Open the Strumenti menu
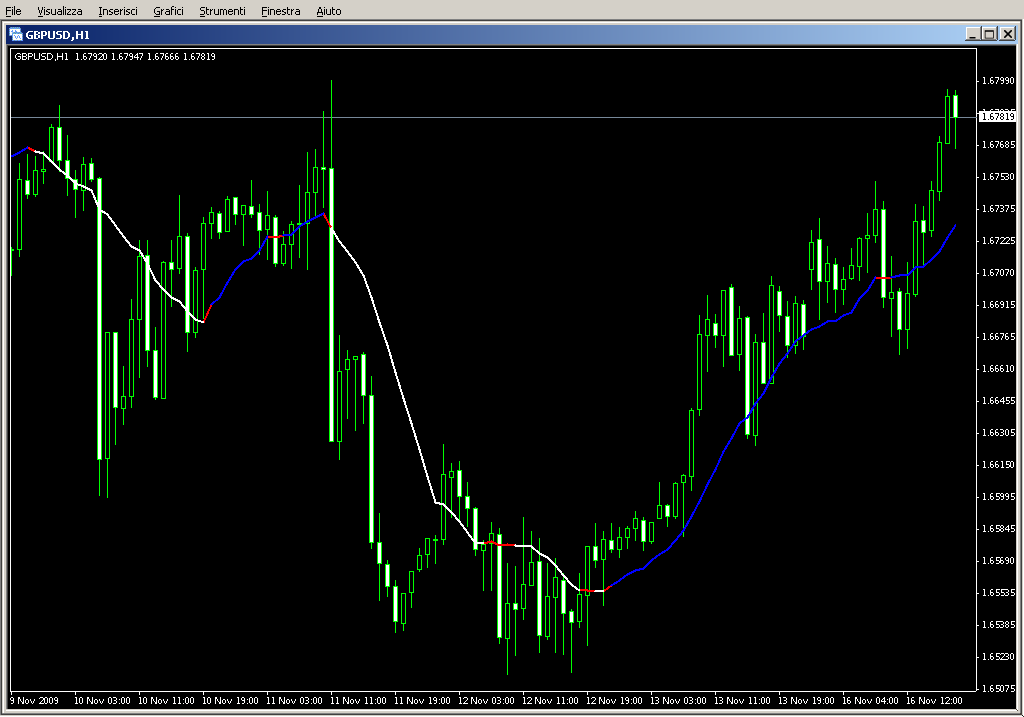This screenshot has height=717, width=1024. [x=222, y=11]
